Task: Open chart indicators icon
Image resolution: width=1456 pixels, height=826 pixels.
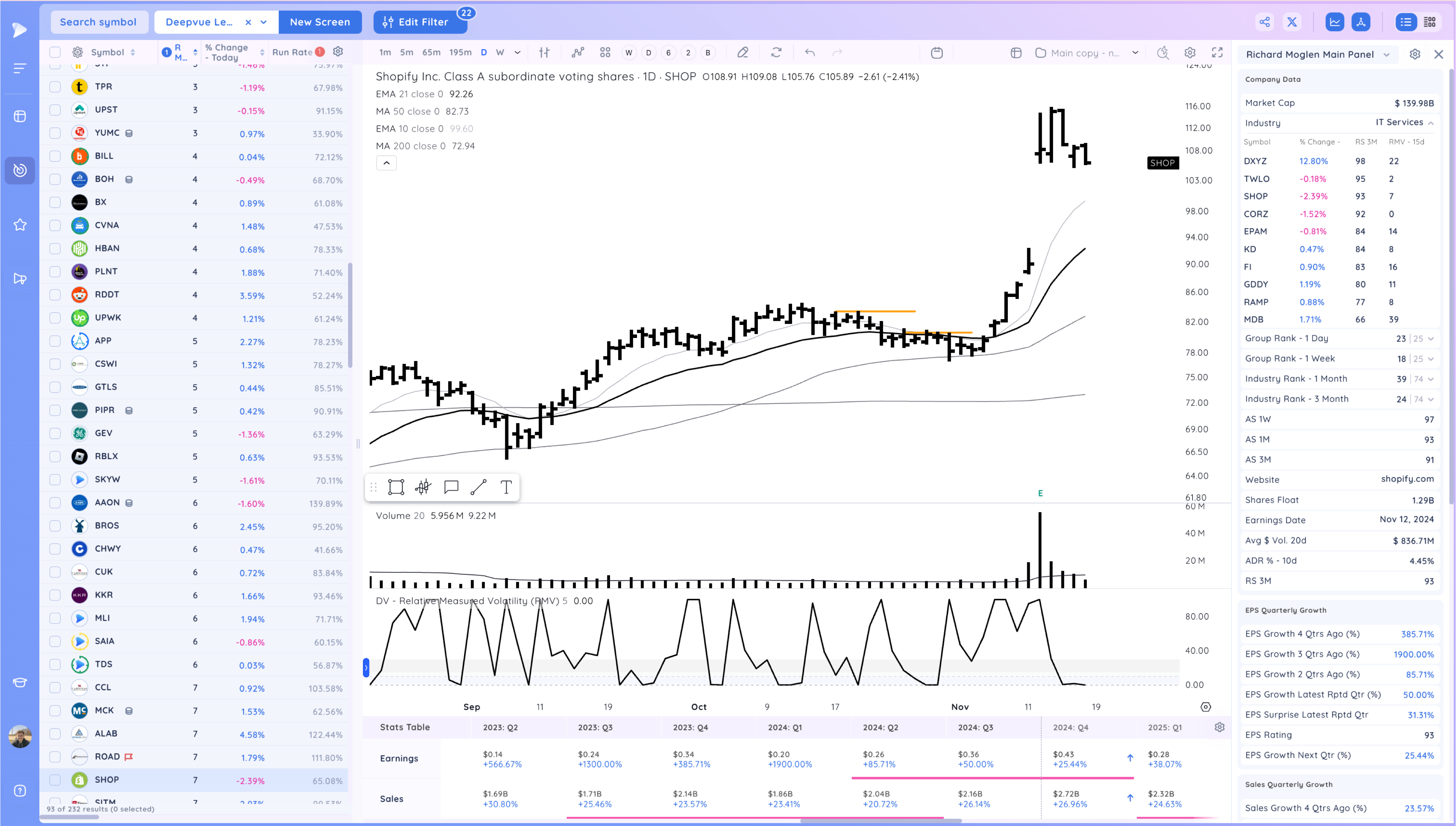Action: point(578,53)
